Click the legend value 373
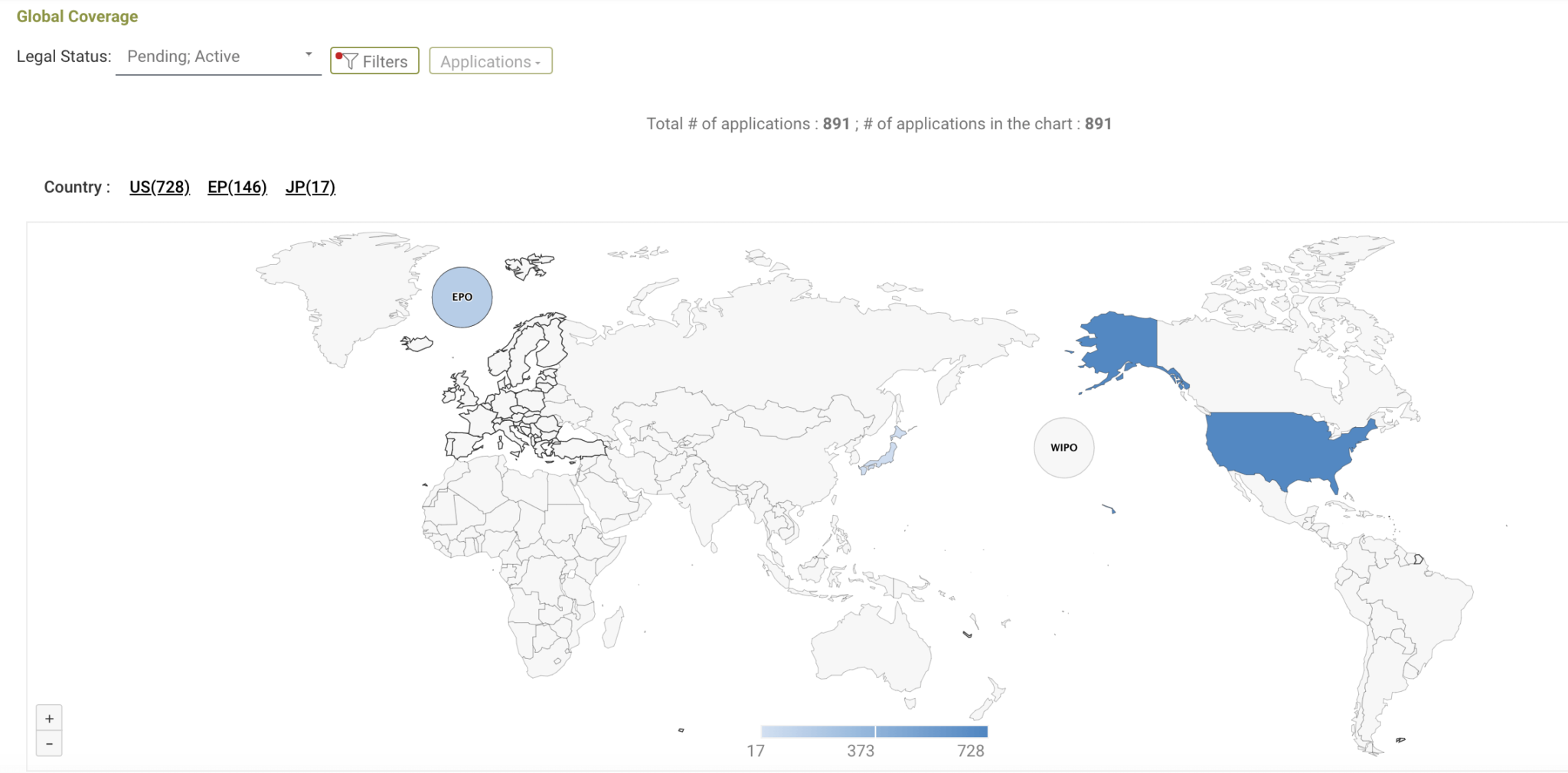The image size is (1568, 773). [x=861, y=751]
